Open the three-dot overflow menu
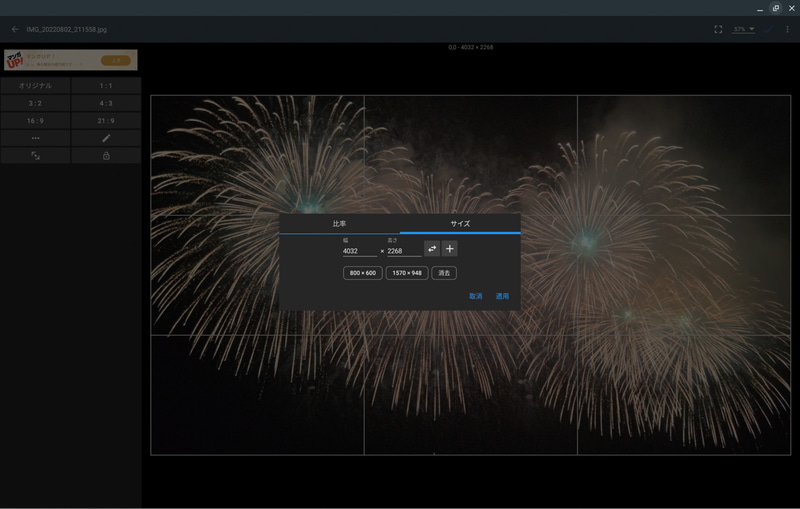Image resolution: width=800 pixels, height=509 pixels. coord(787,30)
